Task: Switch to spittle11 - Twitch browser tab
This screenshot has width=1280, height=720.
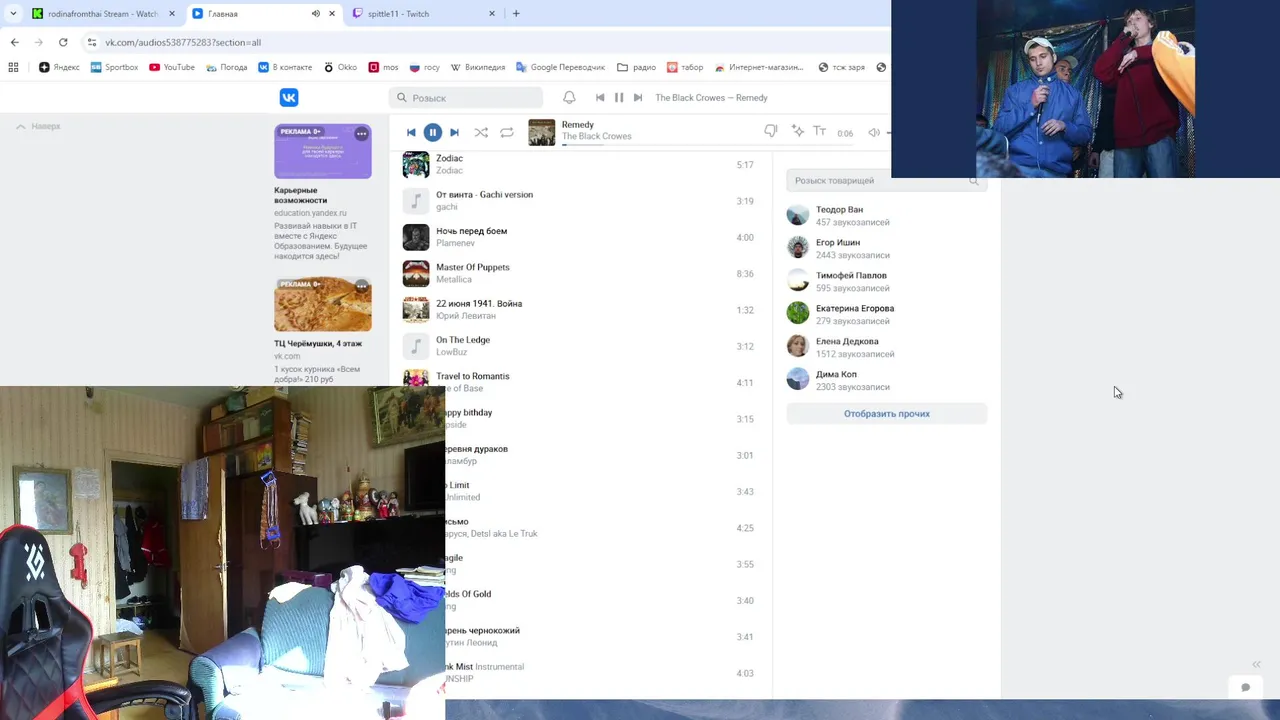Action: [424, 14]
